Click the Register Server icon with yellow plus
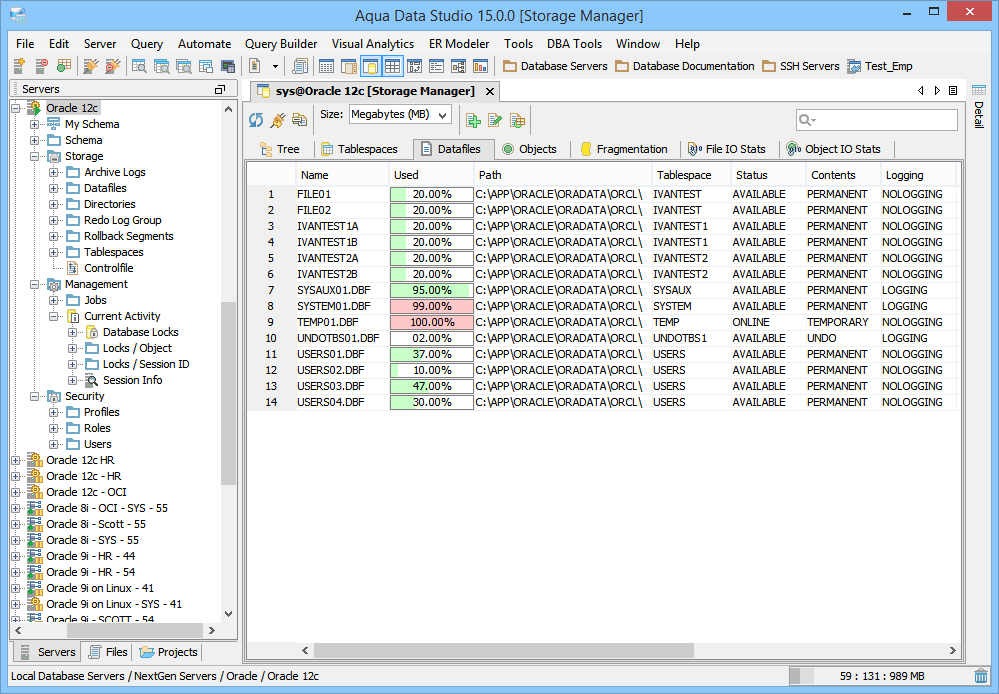The image size is (999, 694). coord(19,66)
